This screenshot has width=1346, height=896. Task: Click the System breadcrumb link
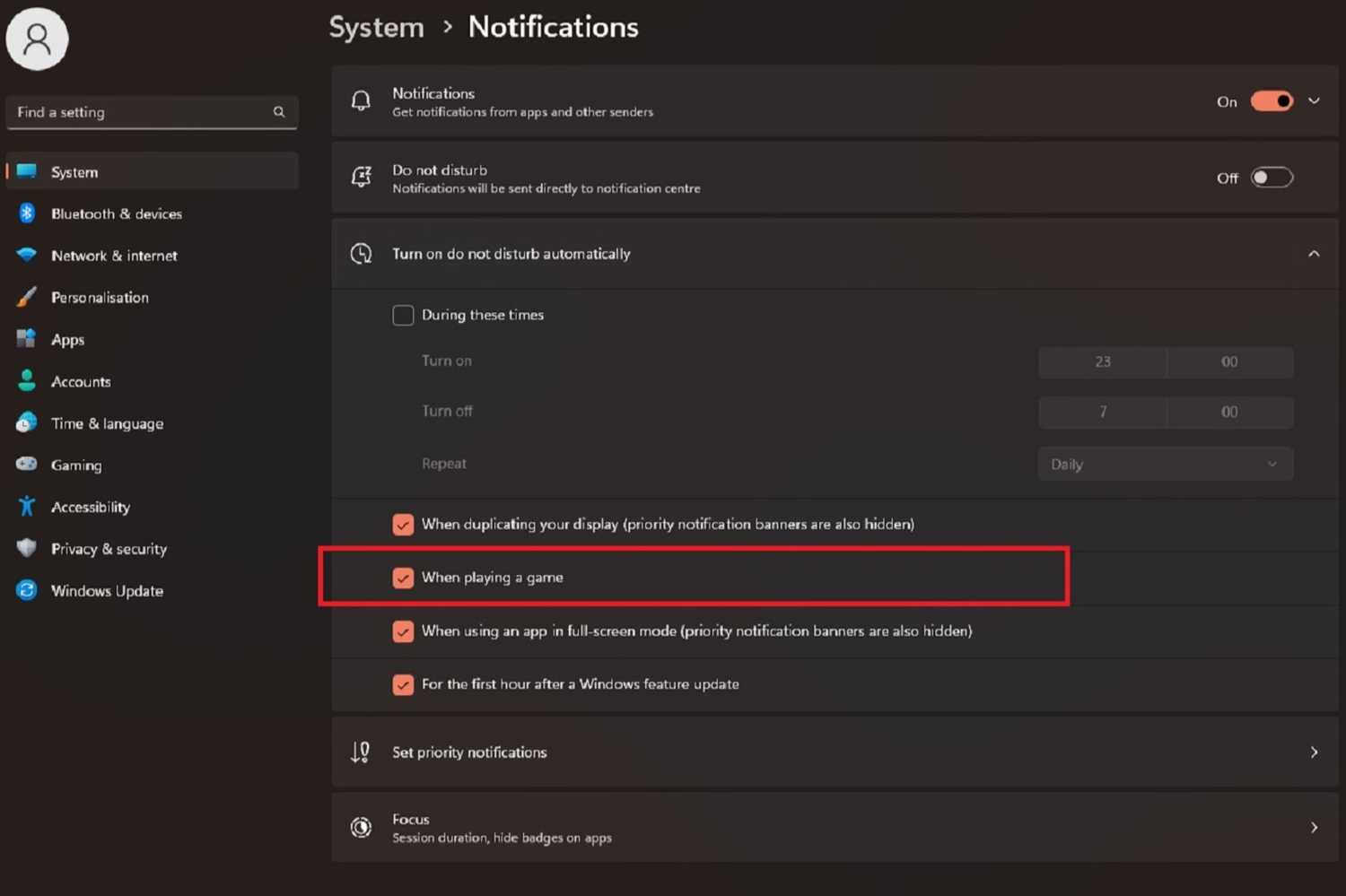(376, 27)
